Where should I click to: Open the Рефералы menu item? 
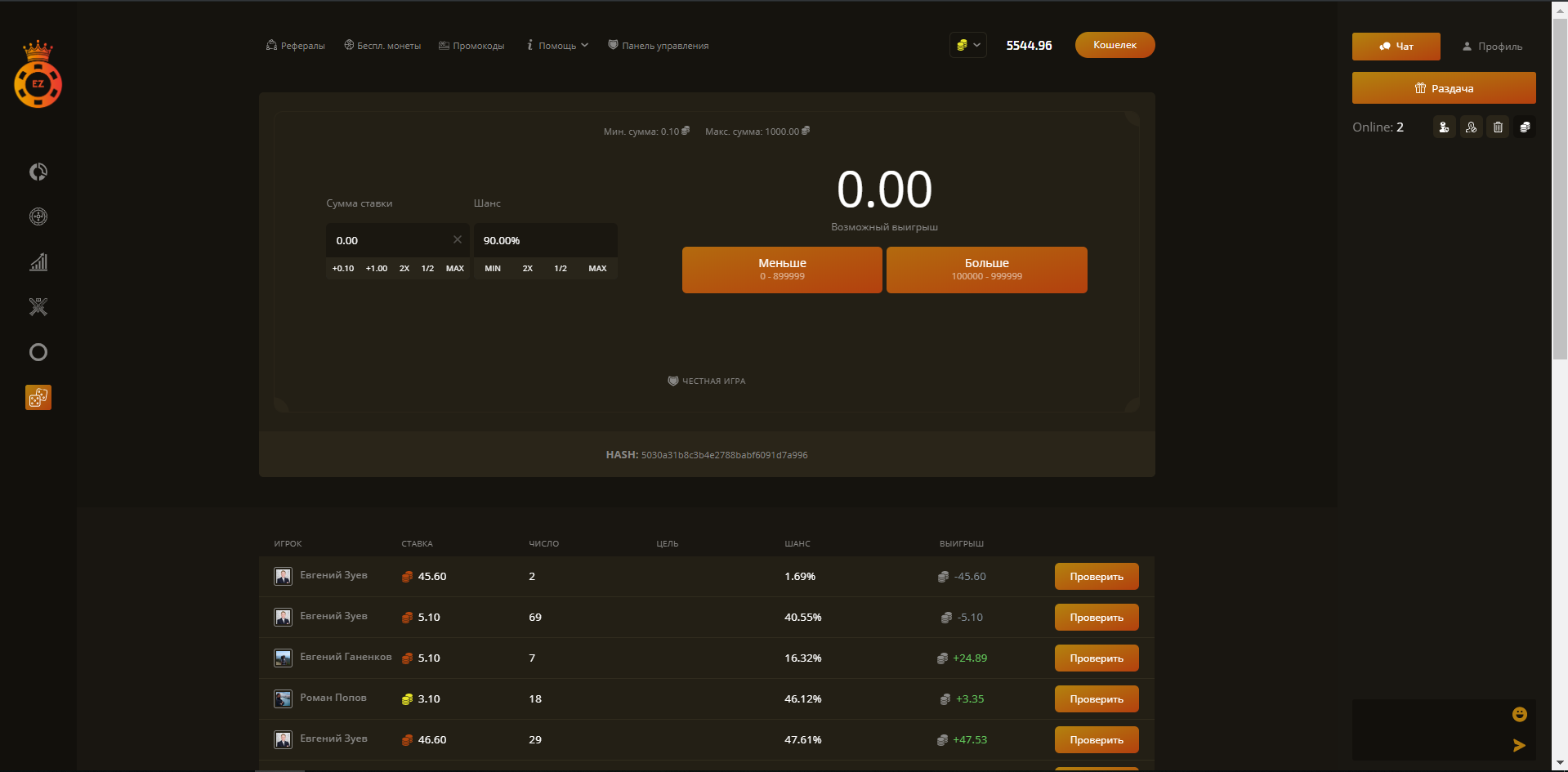[296, 46]
